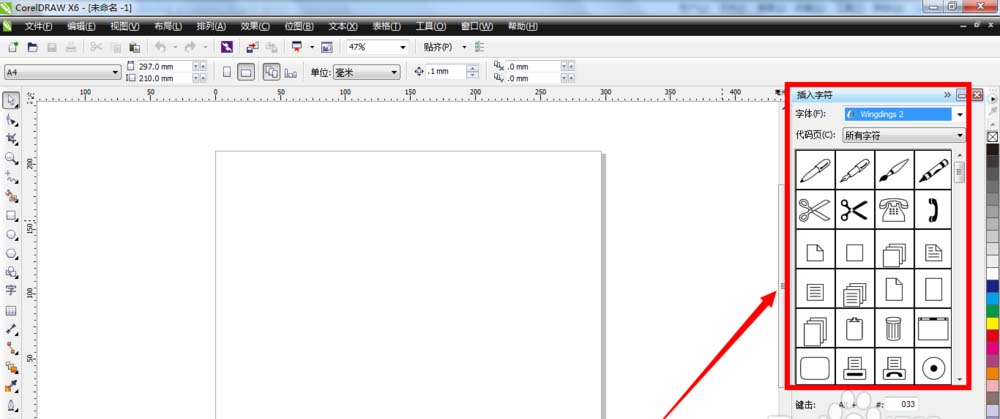The height and width of the screenshot is (419, 1000).
Task: Pick the red palette swatch
Action: click(x=992, y=335)
